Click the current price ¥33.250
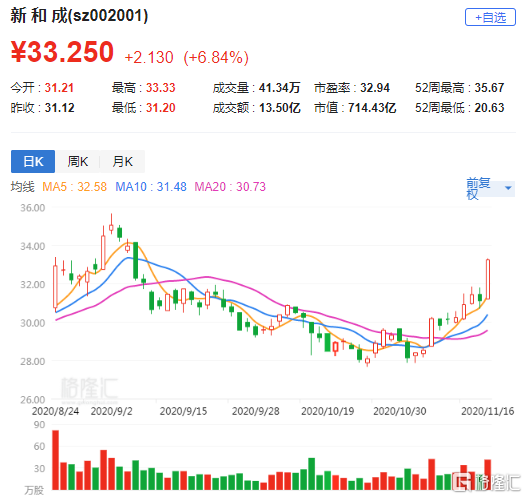This screenshot has width=527, height=499. [x=63, y=52]
